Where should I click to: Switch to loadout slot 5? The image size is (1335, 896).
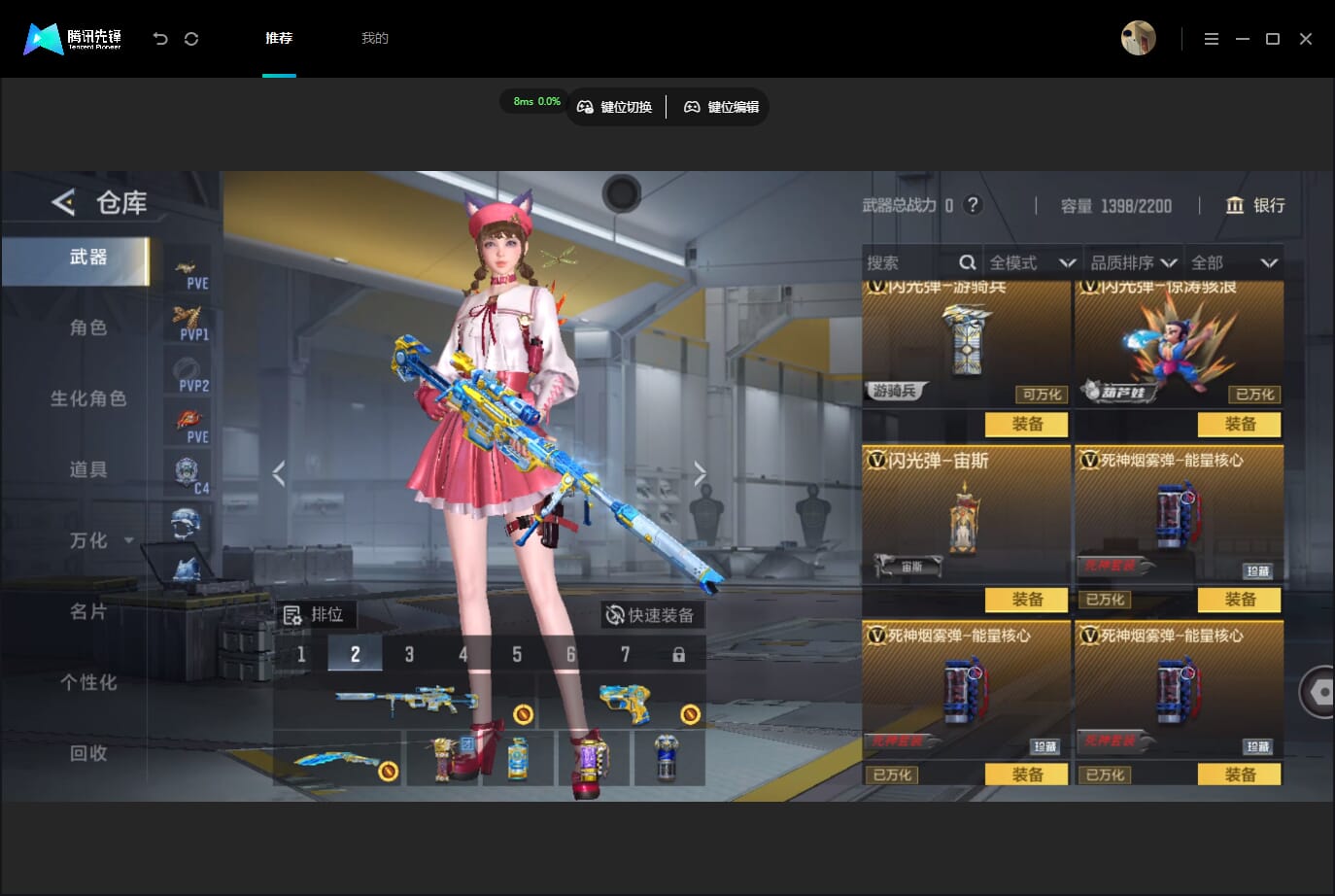coord(517,654)
